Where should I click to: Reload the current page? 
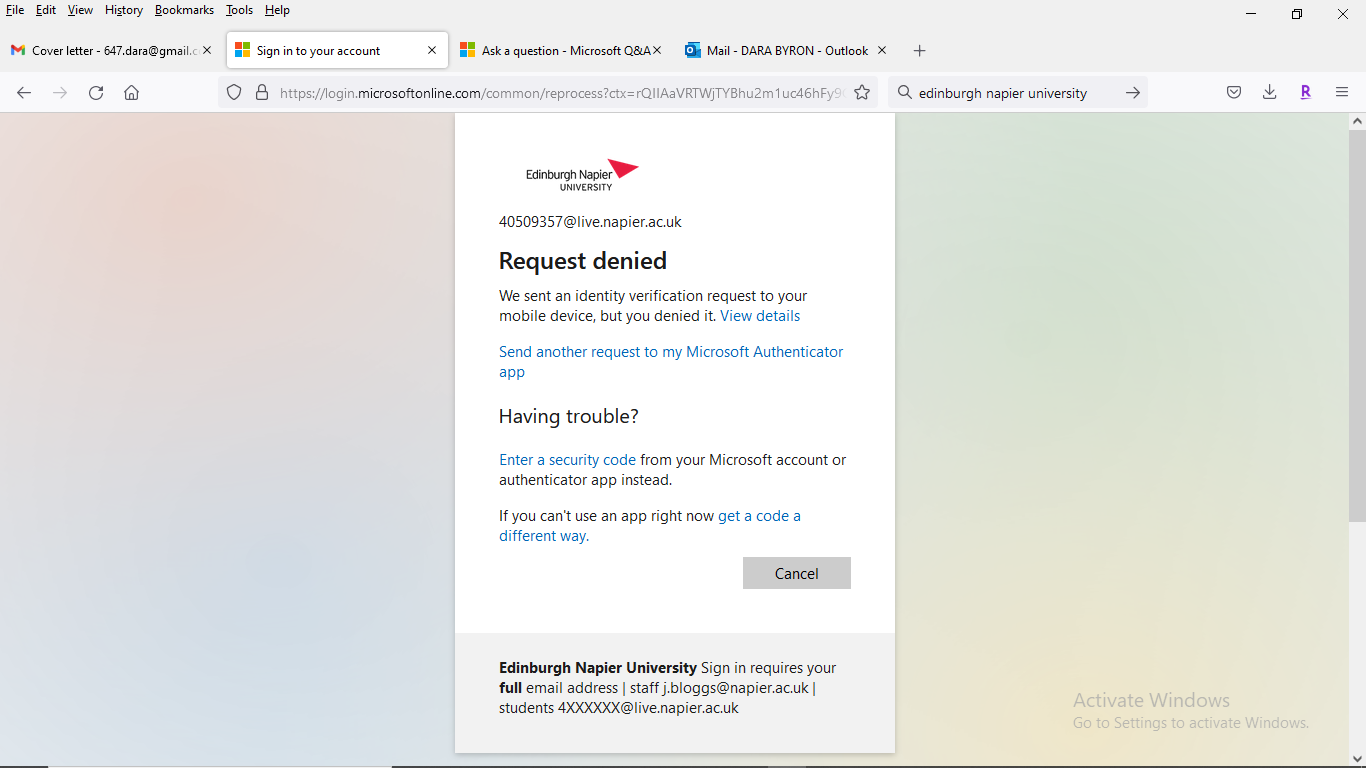click(95, 92)
